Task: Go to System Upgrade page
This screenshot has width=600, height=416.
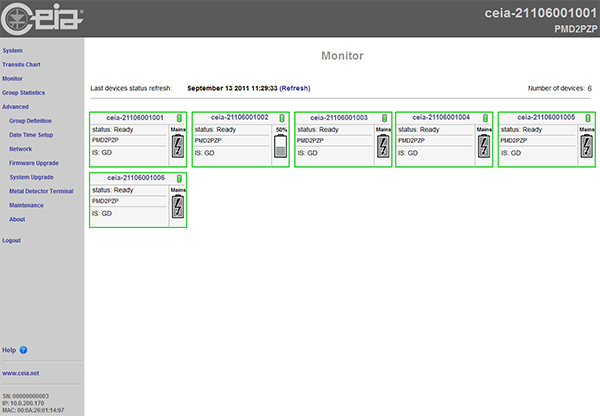Action: [32, 177]
